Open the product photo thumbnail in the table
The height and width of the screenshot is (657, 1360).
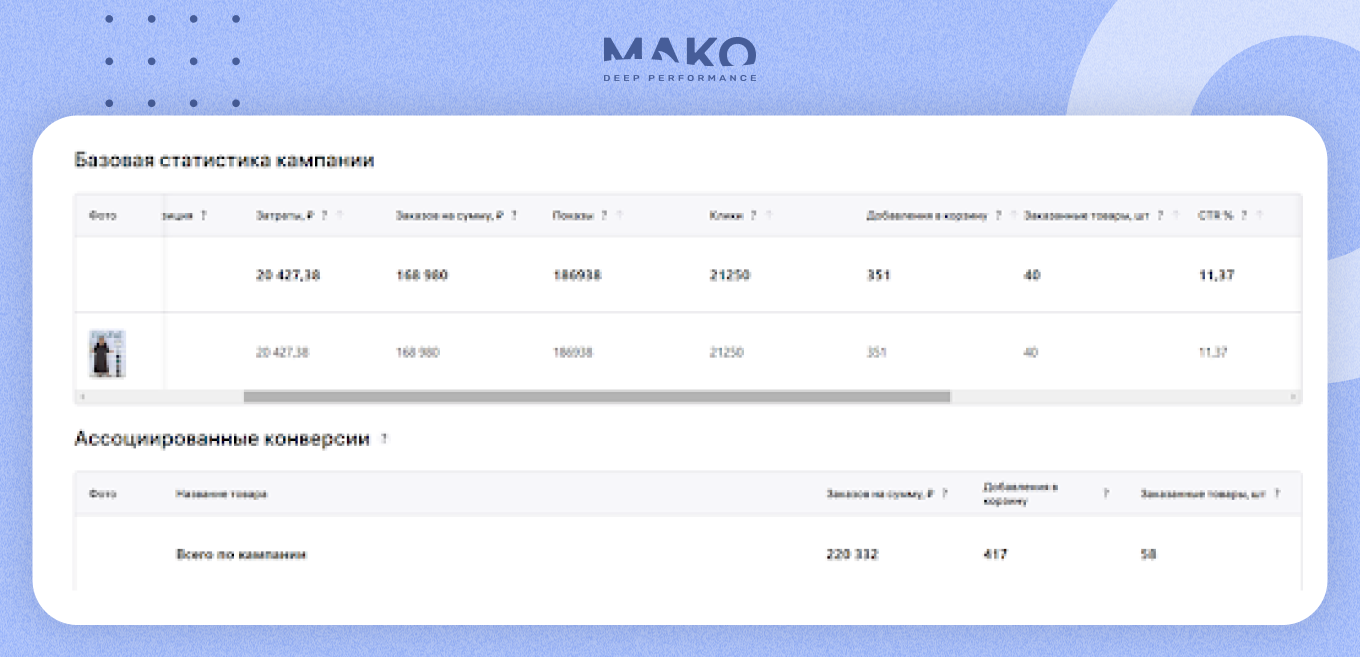(107, 353)
